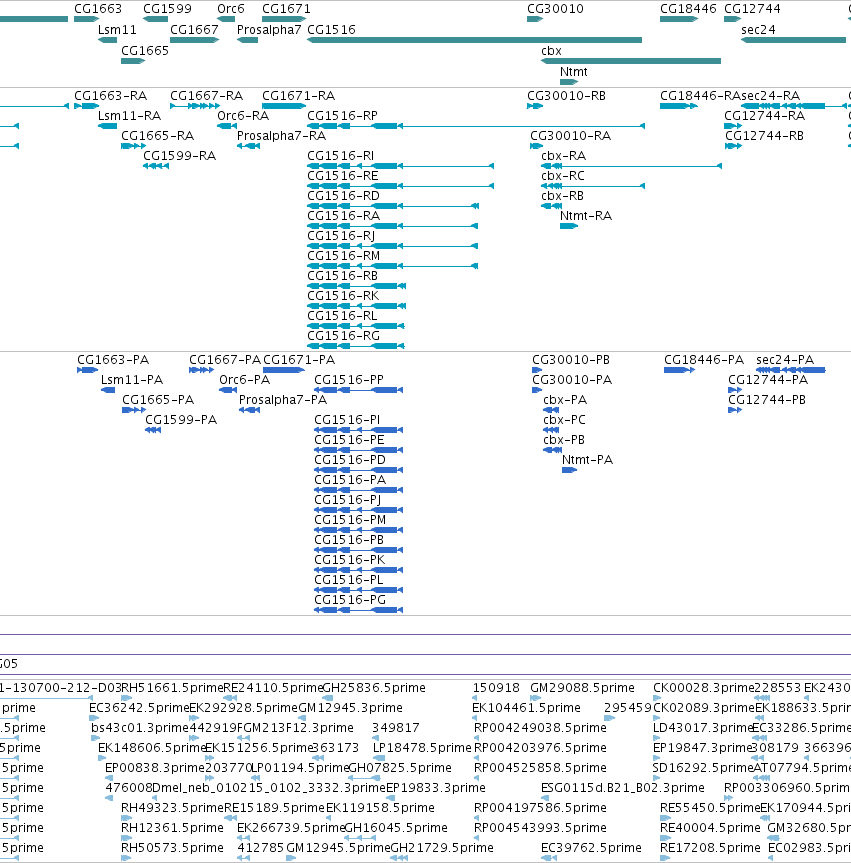Select the CG18446 gene label

(688, 9)
